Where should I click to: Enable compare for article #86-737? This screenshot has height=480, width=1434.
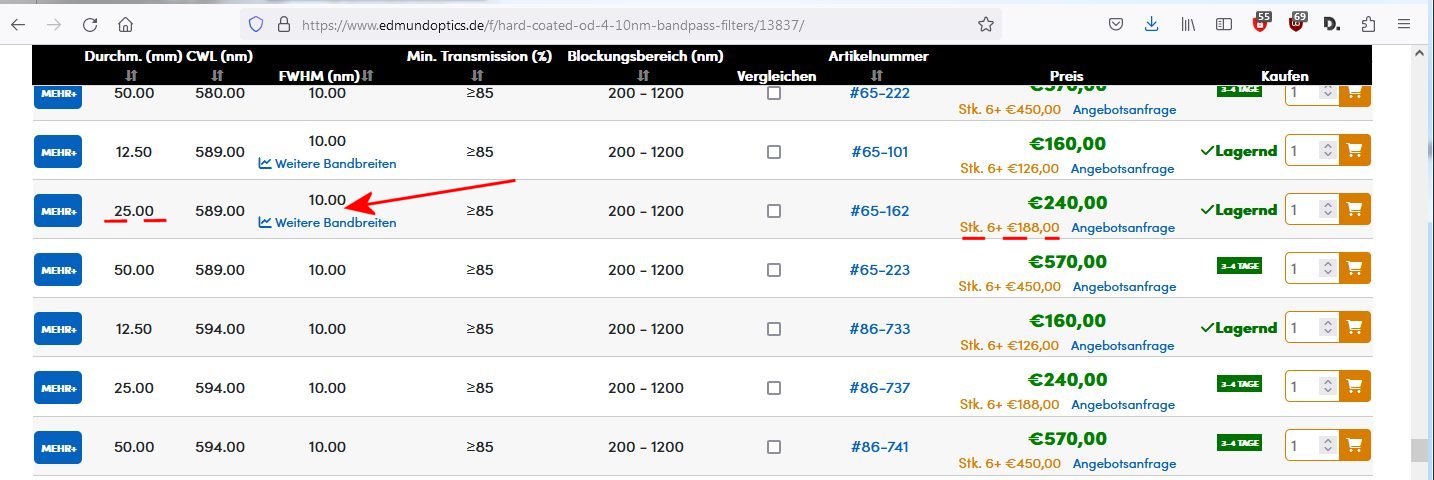pyautogui.click(x=774, y=387)
